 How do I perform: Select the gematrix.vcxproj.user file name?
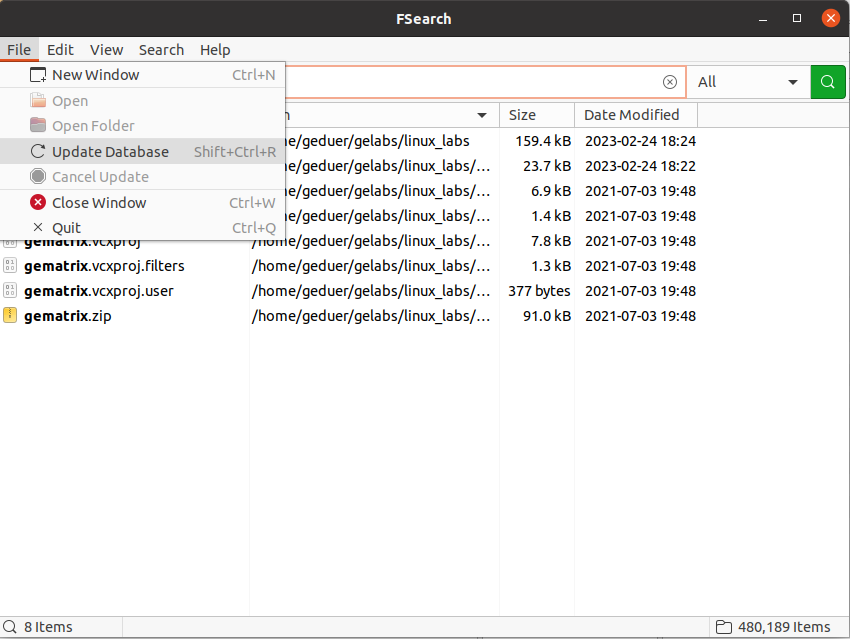(x=99, y=291)
